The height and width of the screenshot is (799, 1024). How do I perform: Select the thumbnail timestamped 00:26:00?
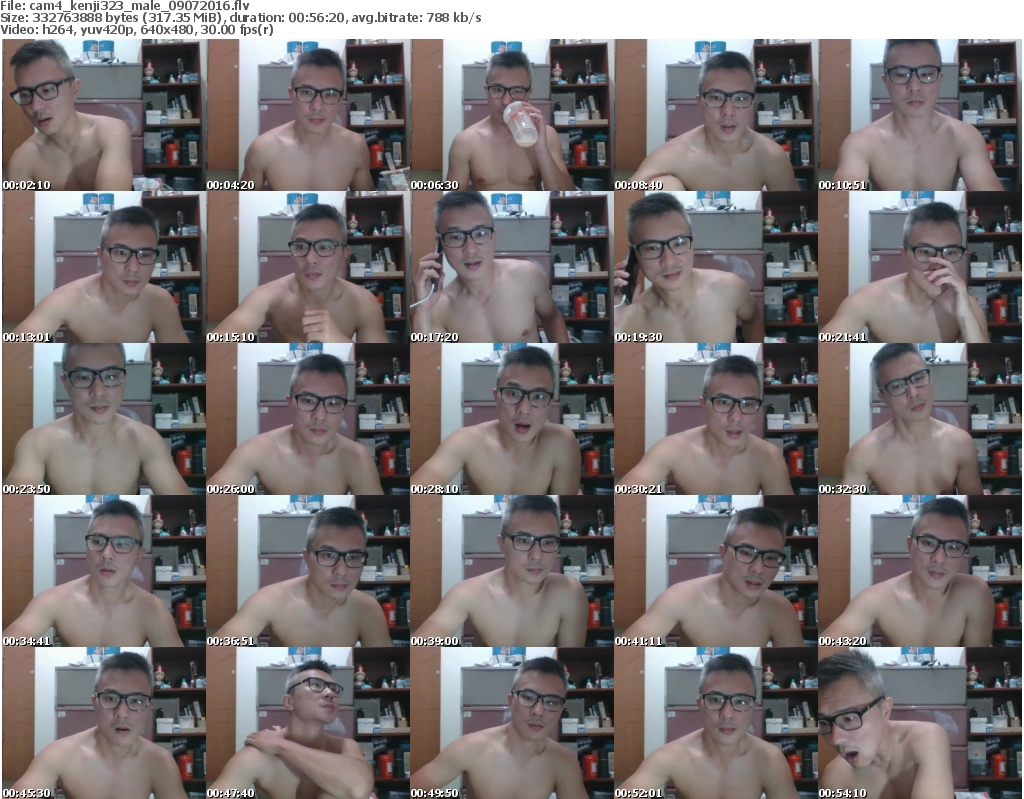point(308,419)
